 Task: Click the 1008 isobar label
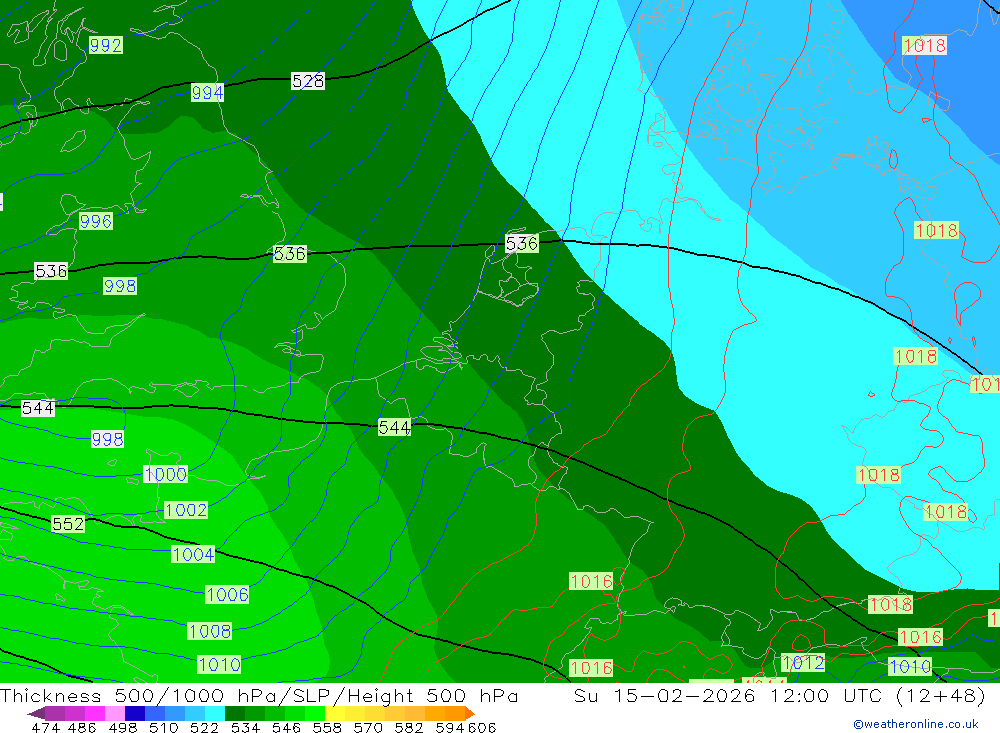point(210,631)
